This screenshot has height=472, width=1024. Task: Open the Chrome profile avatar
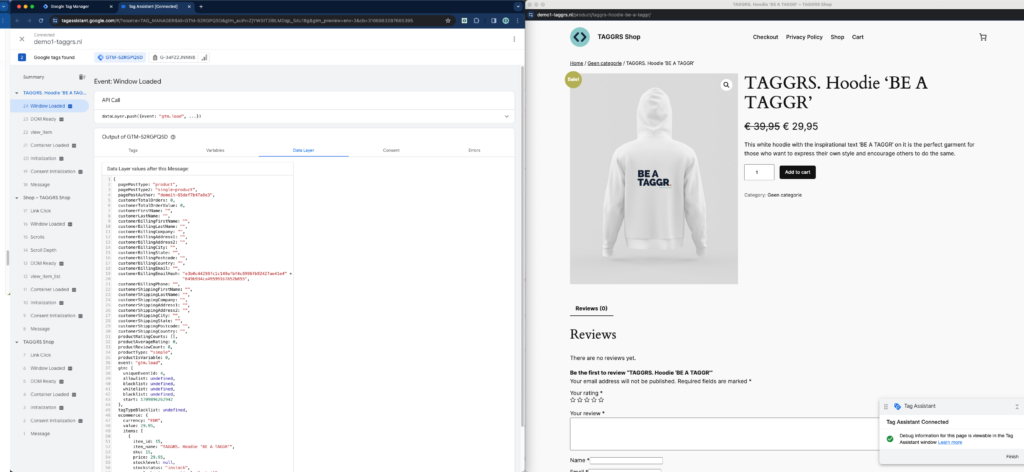coord(505,20)
